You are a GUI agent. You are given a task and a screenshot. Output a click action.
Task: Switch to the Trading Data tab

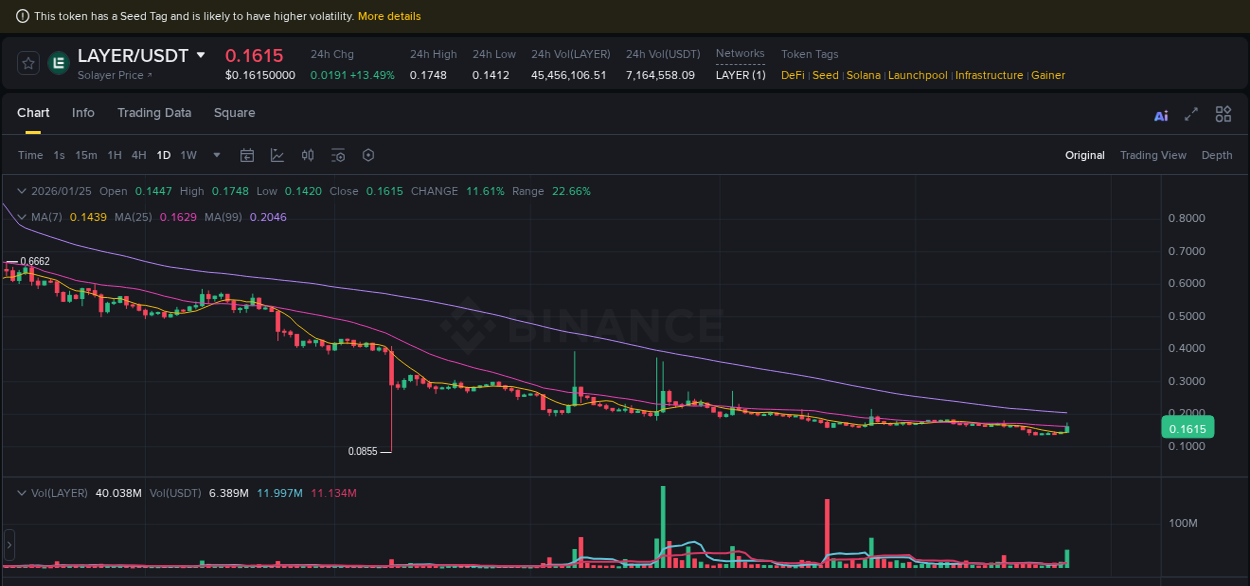(x=154, y=113)
